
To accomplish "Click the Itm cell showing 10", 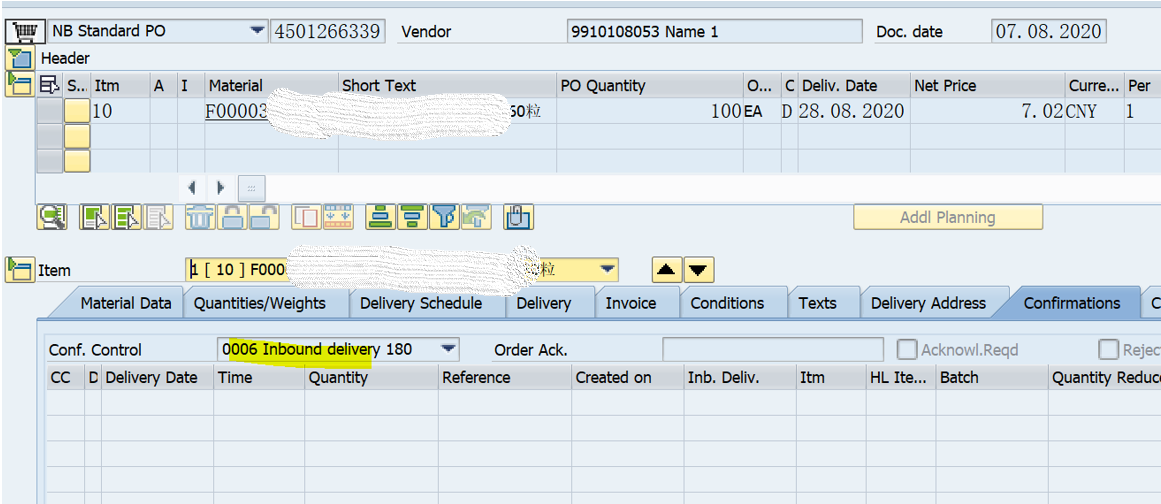I will tap(120, 111).
